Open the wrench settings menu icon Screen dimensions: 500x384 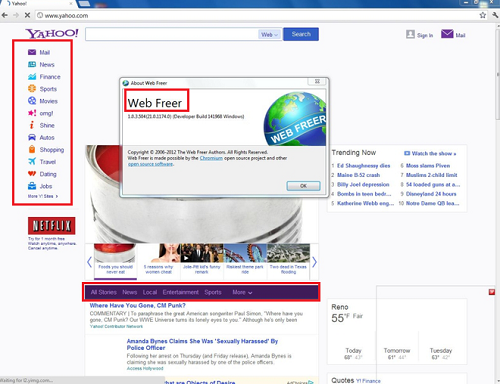click(495, 15)
